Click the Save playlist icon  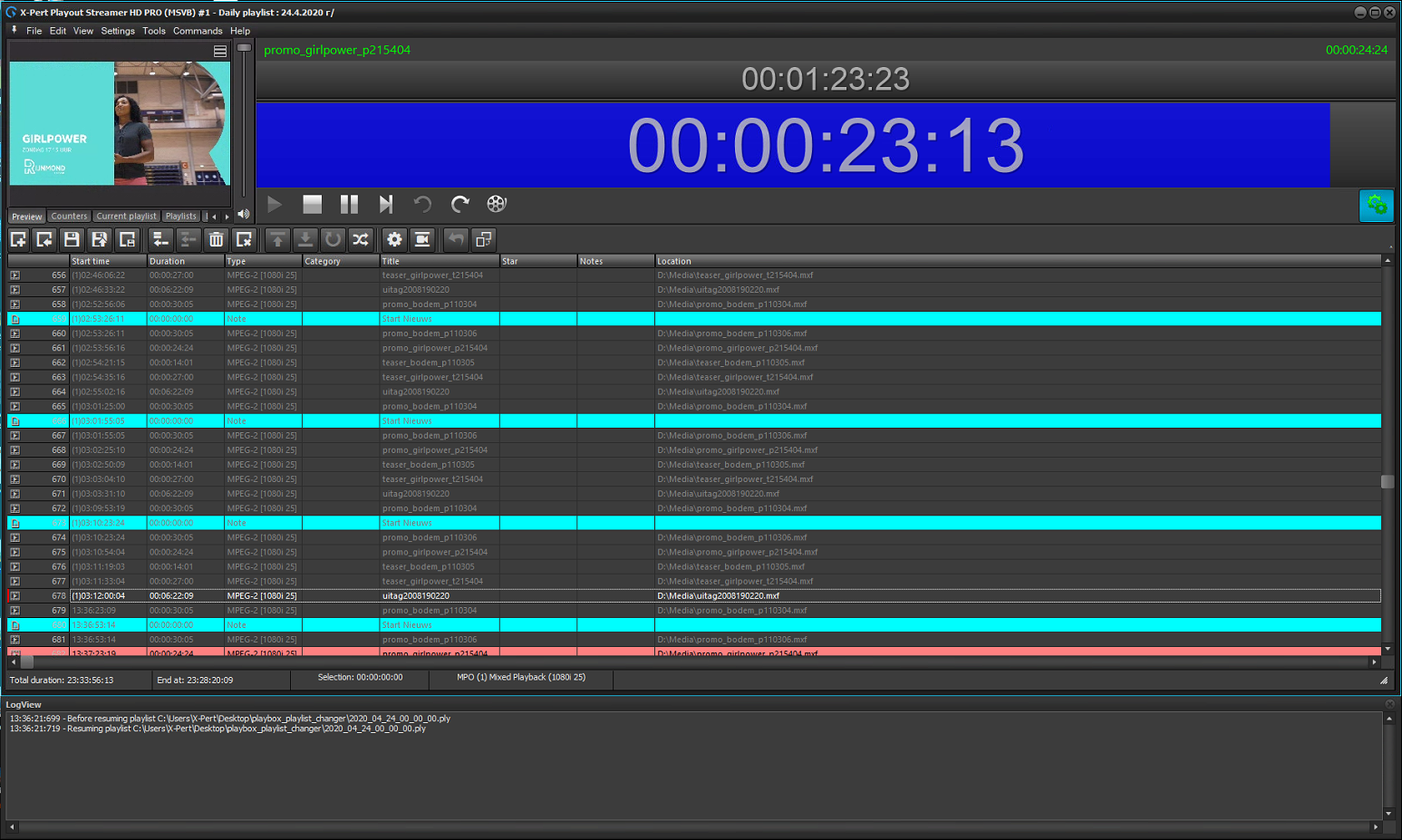(x=72, y=239)
